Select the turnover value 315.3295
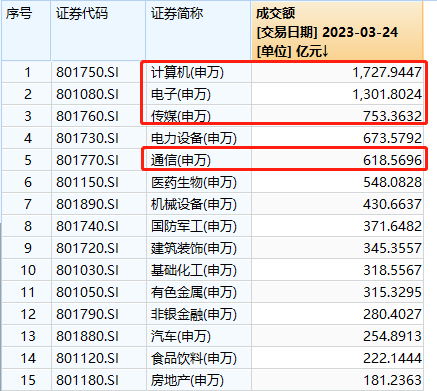 click(x=392, y=292)
